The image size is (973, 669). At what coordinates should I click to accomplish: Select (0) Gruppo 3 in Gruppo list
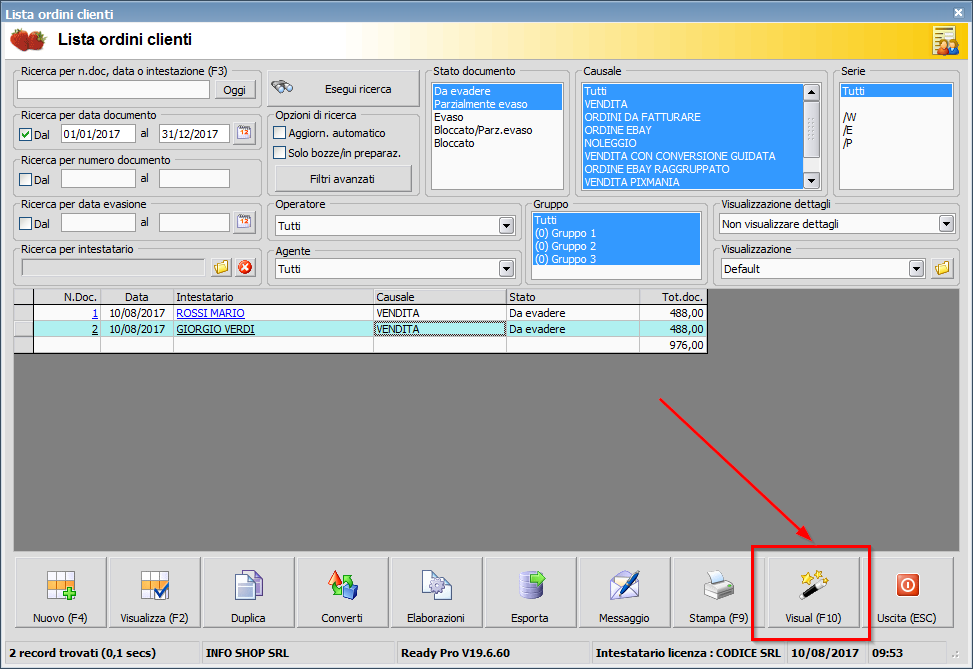pos(616,259)
